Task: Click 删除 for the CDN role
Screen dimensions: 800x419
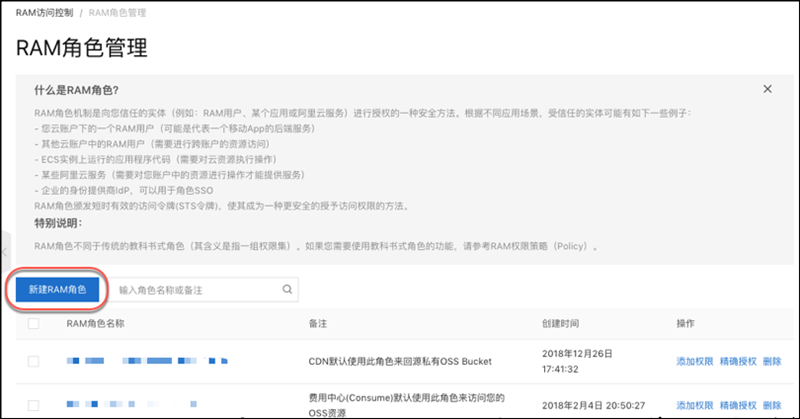Action: [772, 361]
